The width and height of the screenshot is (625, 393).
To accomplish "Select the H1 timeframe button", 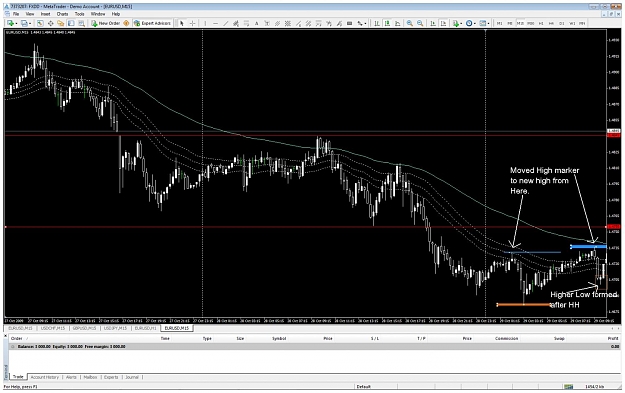I will (x=541, y=24).
